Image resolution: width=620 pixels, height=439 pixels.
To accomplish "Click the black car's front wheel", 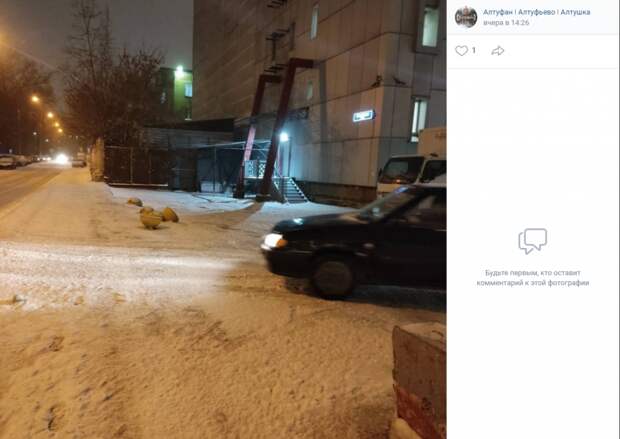I will 334,277.
